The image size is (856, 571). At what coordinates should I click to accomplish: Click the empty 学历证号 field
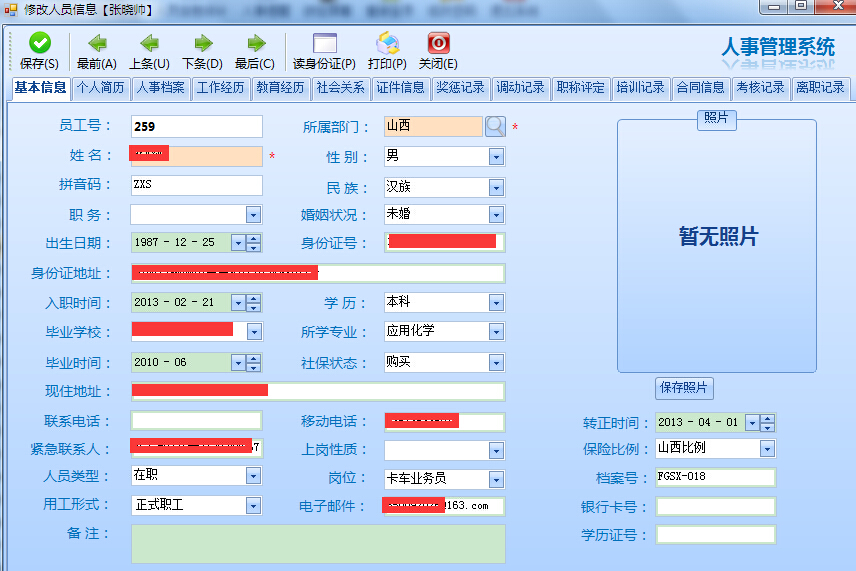(x=716, y=534)
